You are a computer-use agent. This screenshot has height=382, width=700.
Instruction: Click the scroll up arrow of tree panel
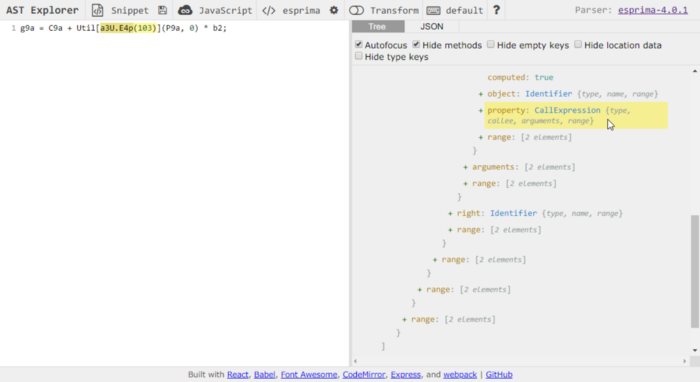[x=695, y=71]
